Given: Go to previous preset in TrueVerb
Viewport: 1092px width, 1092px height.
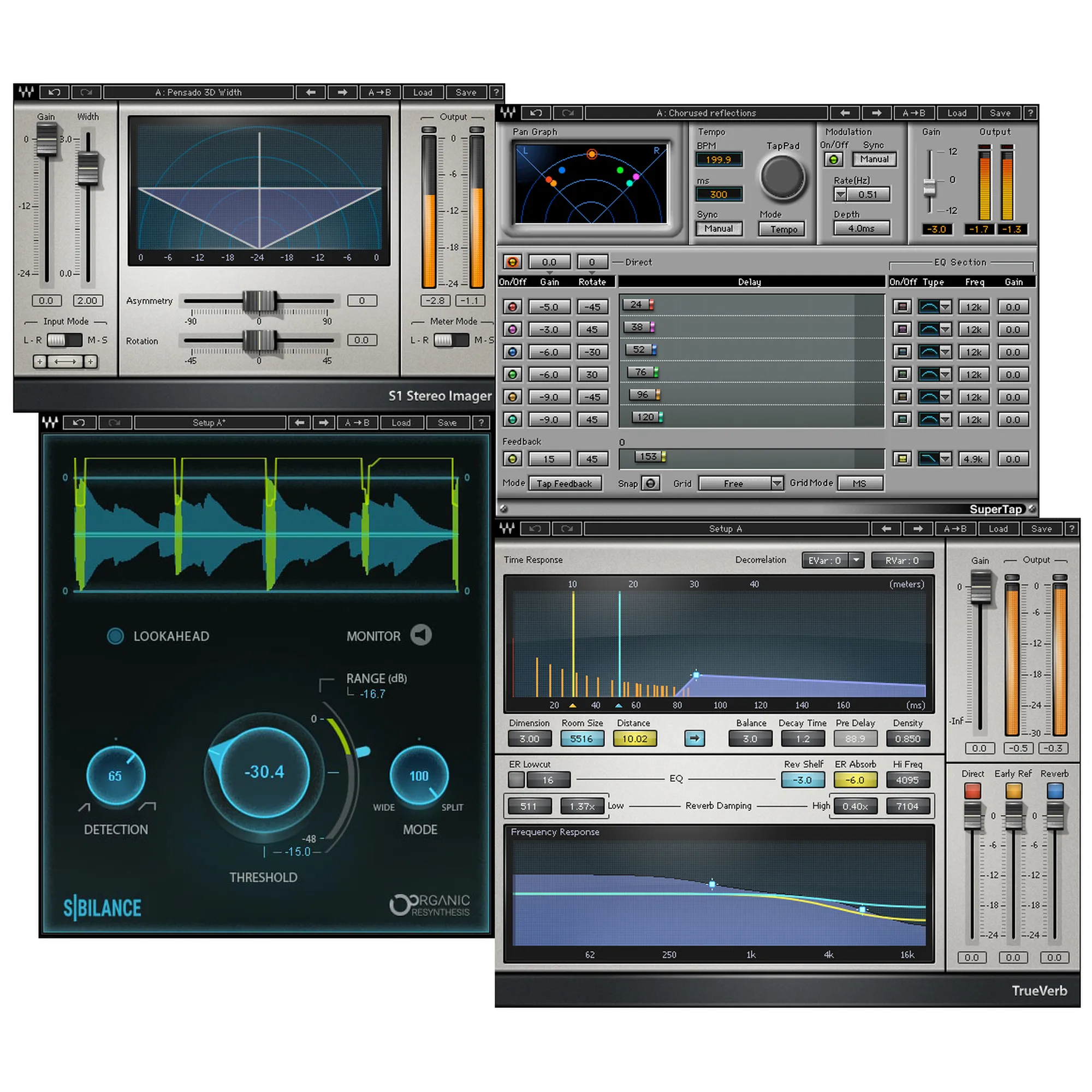Looking at the screenshot, I should [886, 529].
